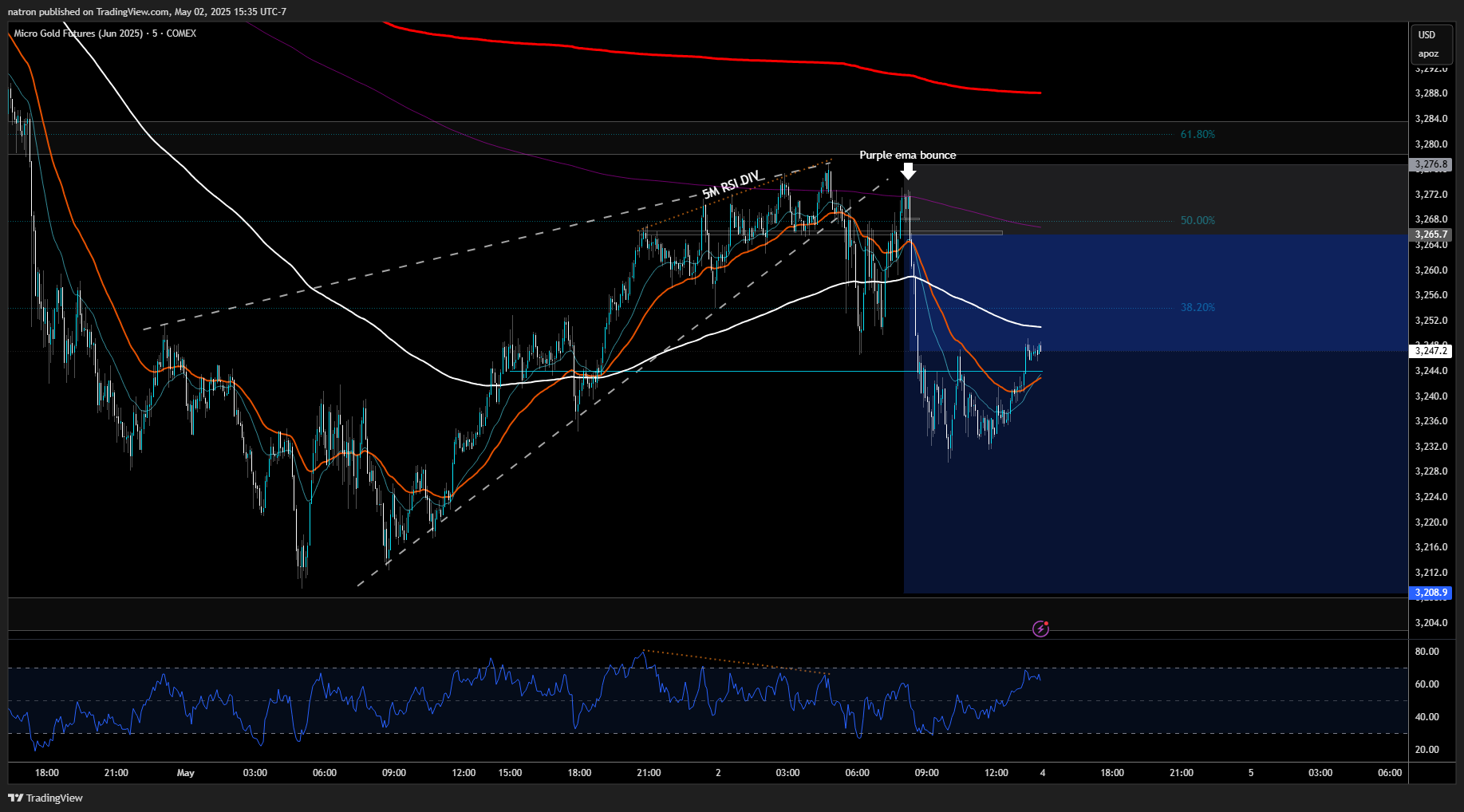Viewport: 1464px width, 812px height.
Task: Click the RSI 60.00 scale label
Action: tap(1427, 684)
